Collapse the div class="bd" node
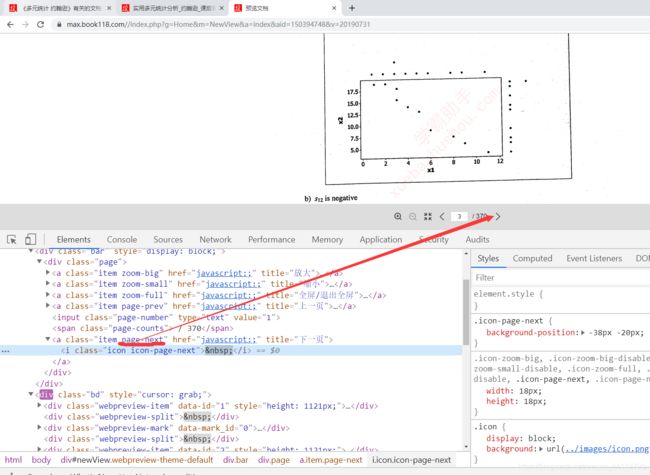Viewport: 650px width, 475px height. 31,394
